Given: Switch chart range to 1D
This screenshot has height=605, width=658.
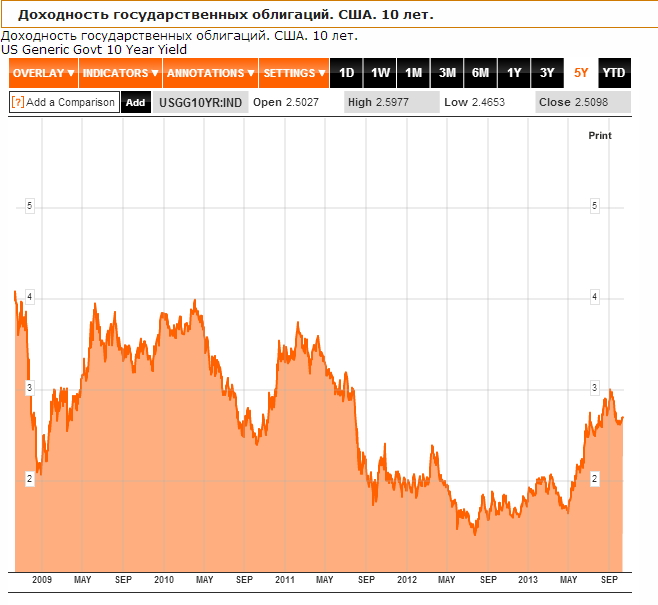Looking at the screenshot, I should tap(346, 73).
